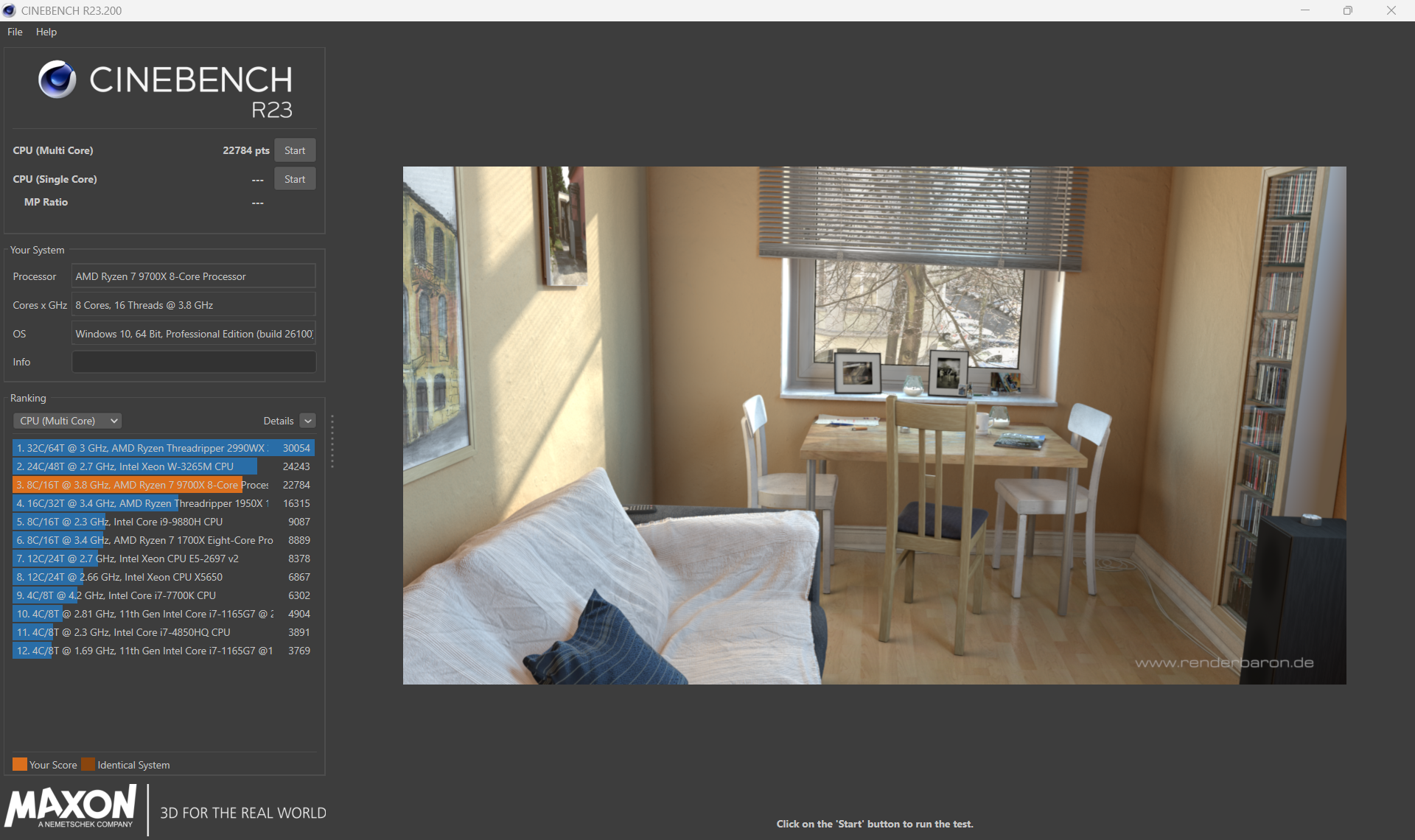The height and width of the screenshot is (840, 1415).
Task: Start the CPU (Single Core) benchmark
Action: click(x=294, y=178)
